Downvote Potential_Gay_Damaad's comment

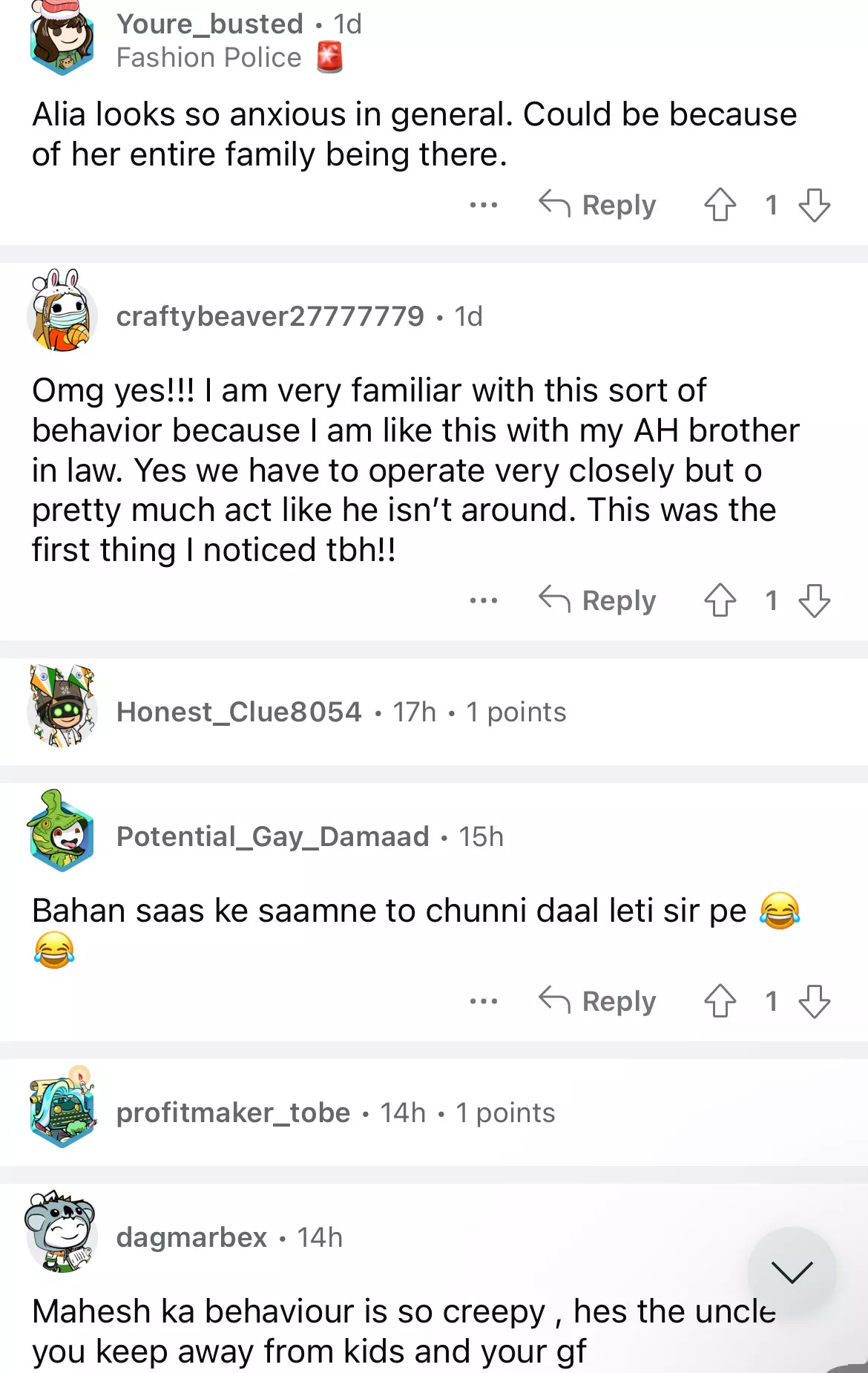pos(814,1001)
